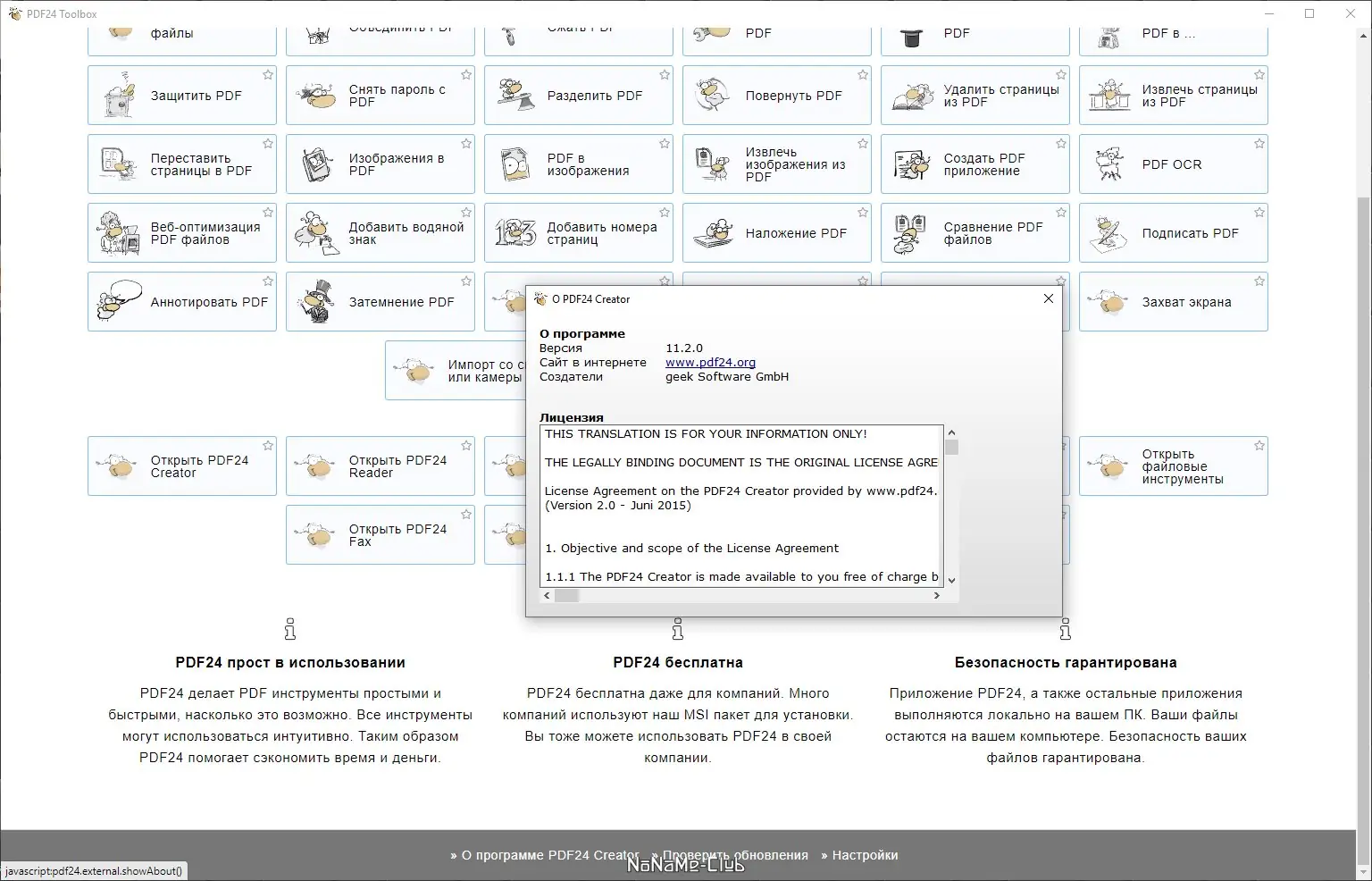Click the version number 11.2.0
Viewport: 1372px width, 881px height.
pos(684,348)
